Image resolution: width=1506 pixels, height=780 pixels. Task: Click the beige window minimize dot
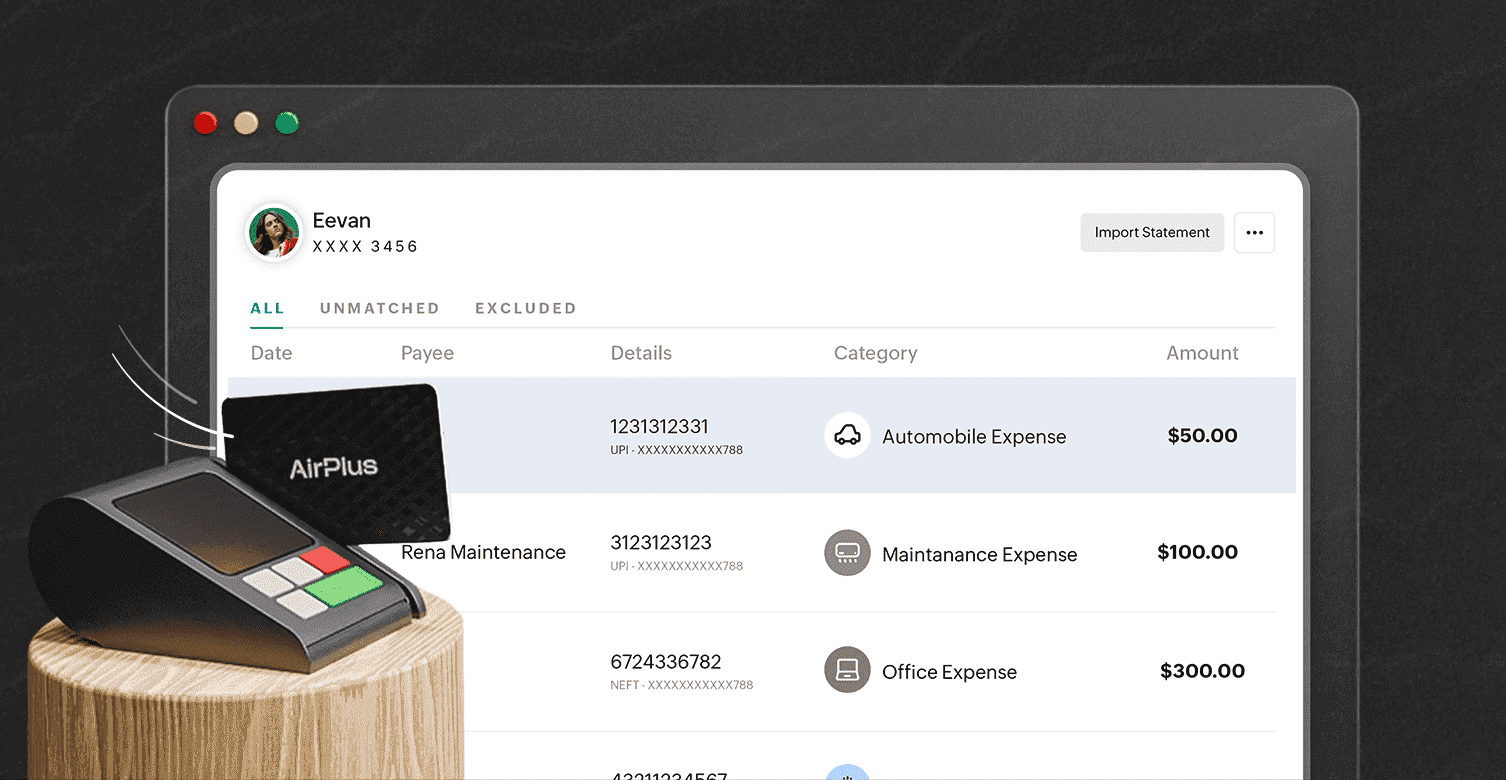tap(246, 123)
